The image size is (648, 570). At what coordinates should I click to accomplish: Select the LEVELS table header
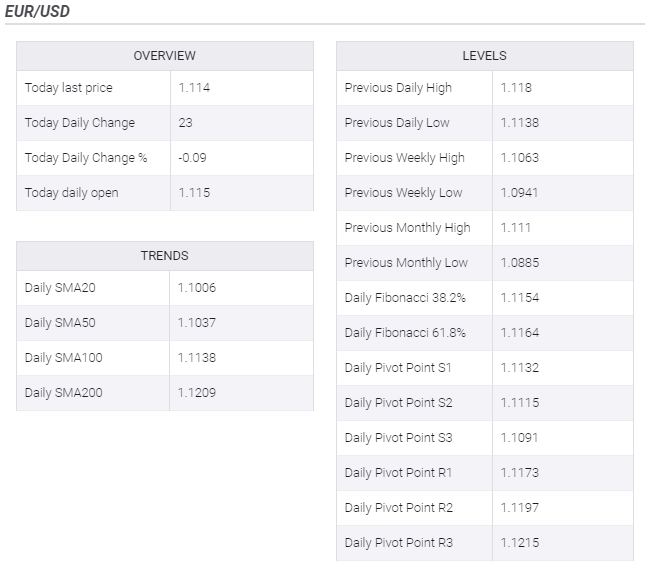[484, 56]
